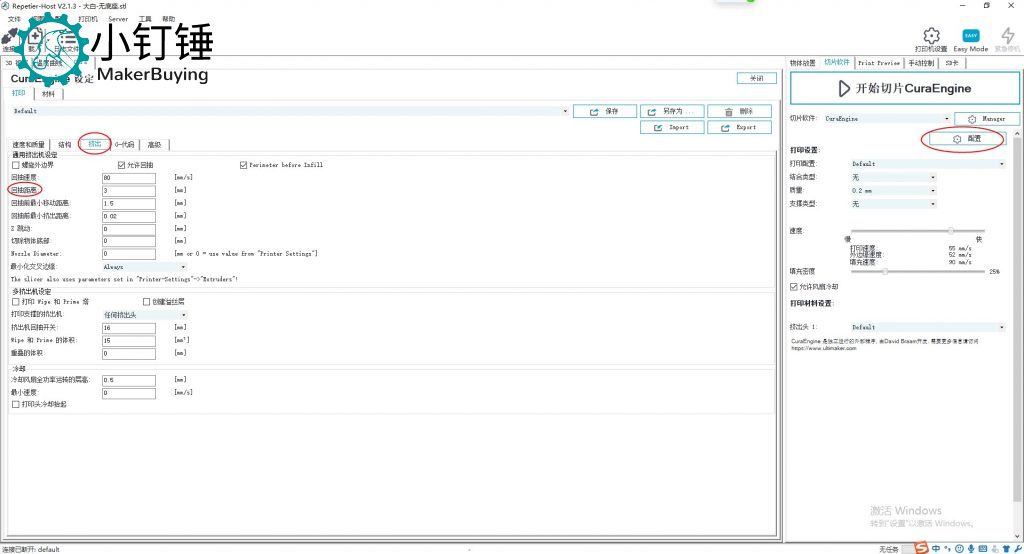The width and height of the screenshot is (1024, 554).
Task: Click the Sogou S logo icon
Action: [921, 548]
